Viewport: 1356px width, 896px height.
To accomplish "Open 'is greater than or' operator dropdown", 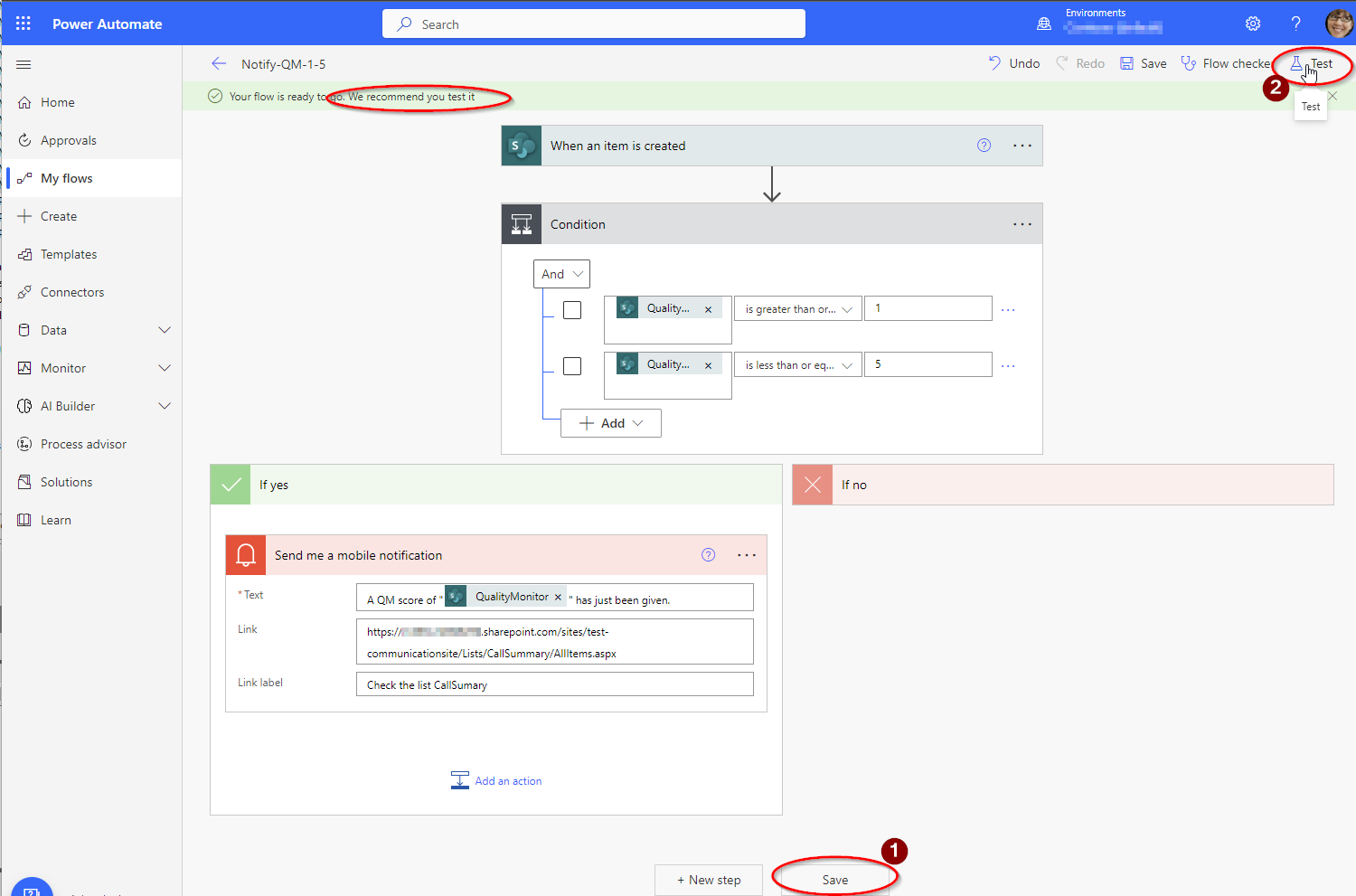I will pyautogui.click(x=797, y=309).
